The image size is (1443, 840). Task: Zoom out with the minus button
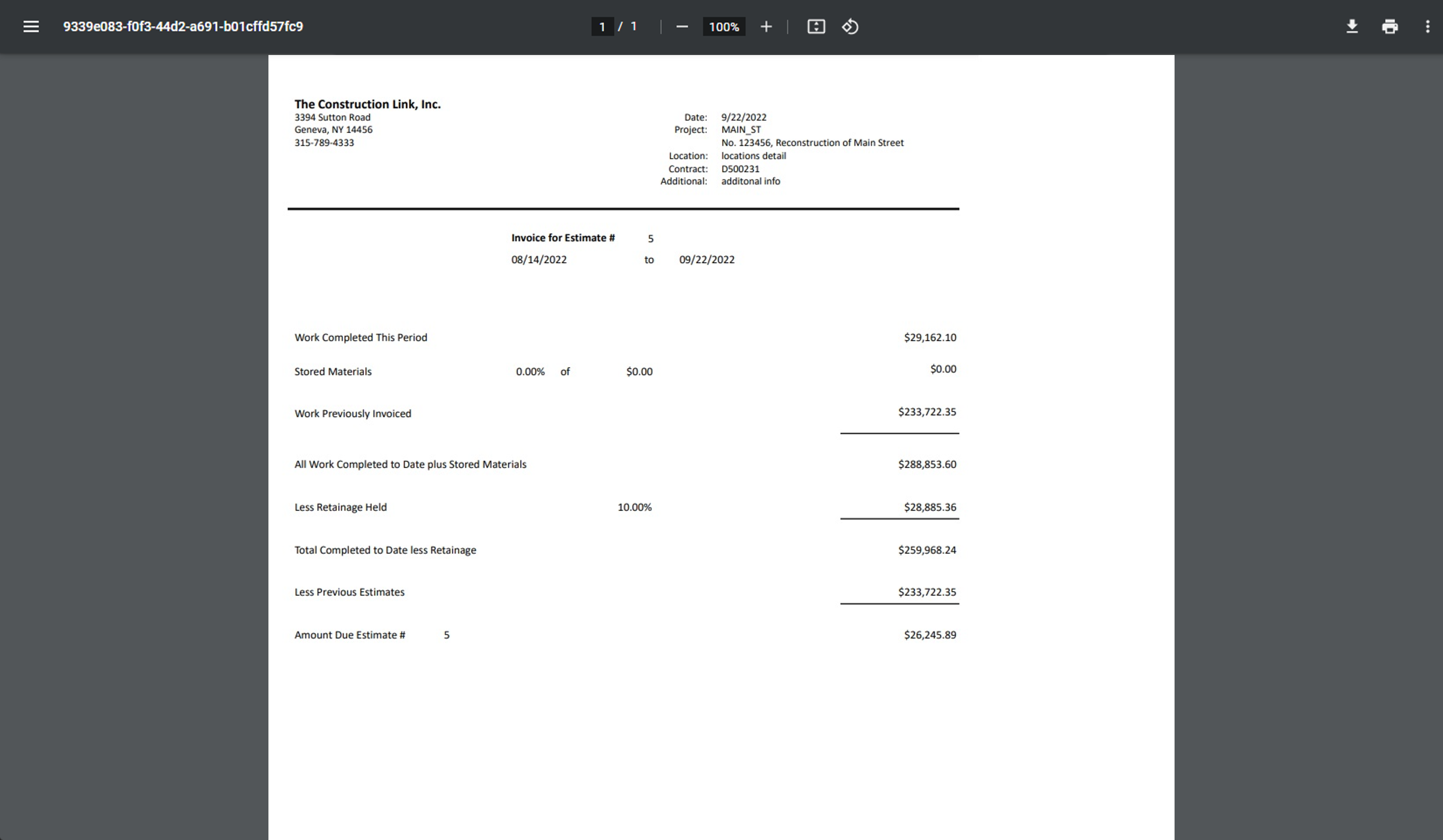click(681, 26)
